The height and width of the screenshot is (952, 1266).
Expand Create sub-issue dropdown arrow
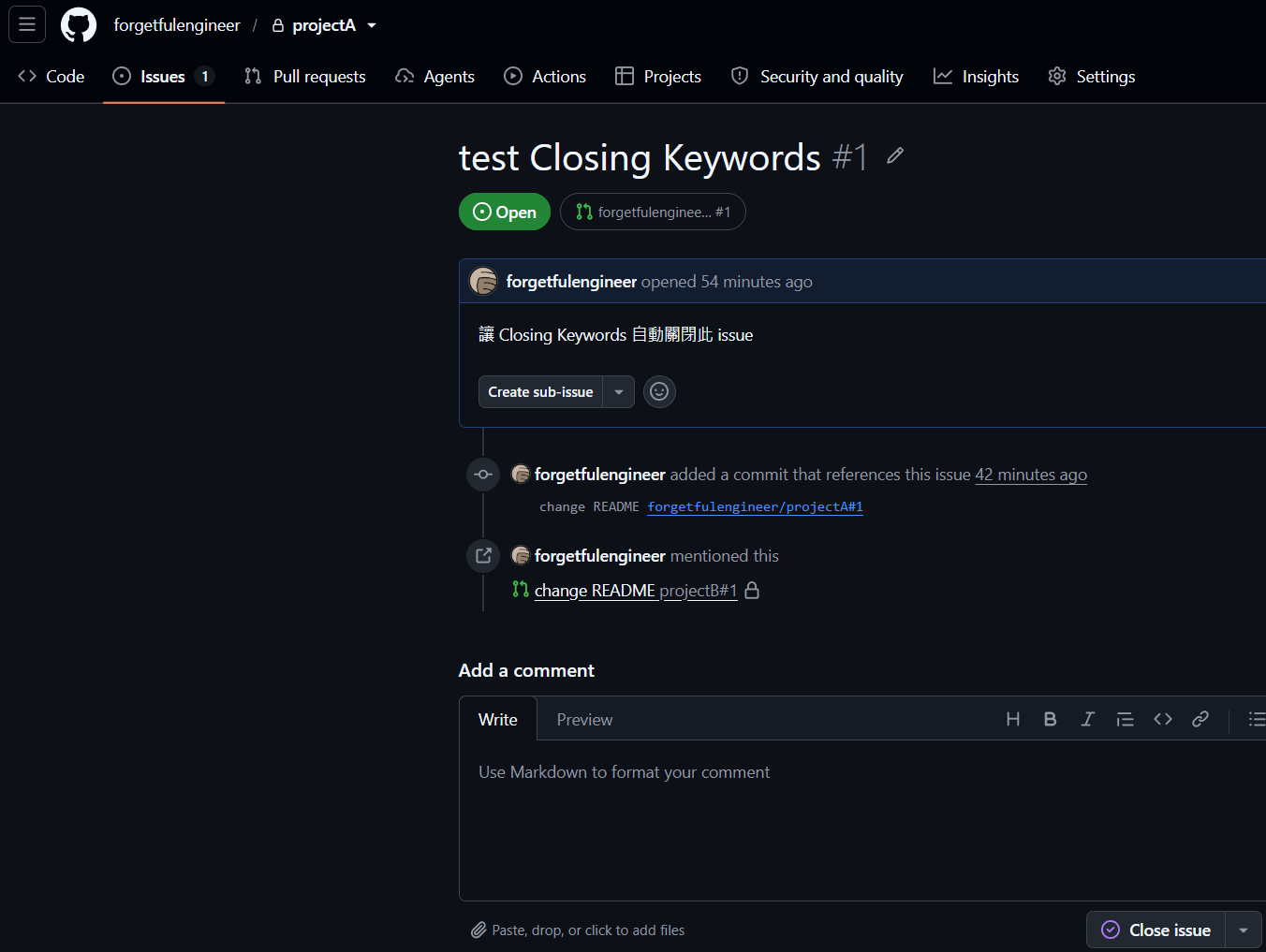pyautogui.click(x=619, y=392)
